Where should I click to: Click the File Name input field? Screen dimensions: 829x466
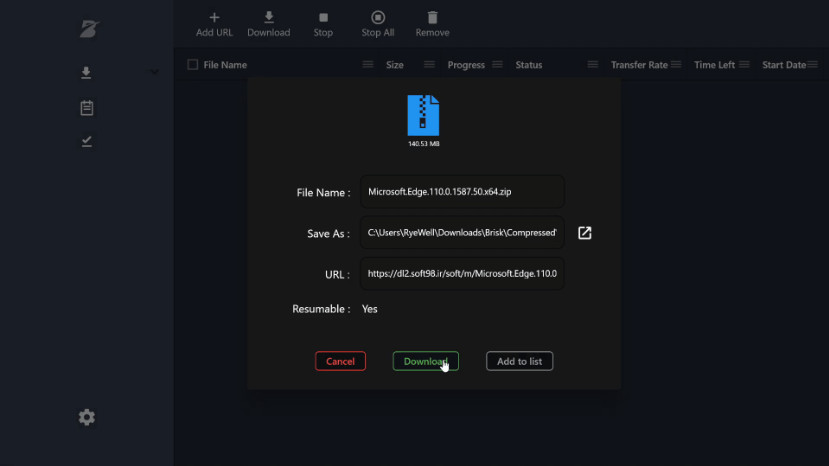tap(462, 192)
